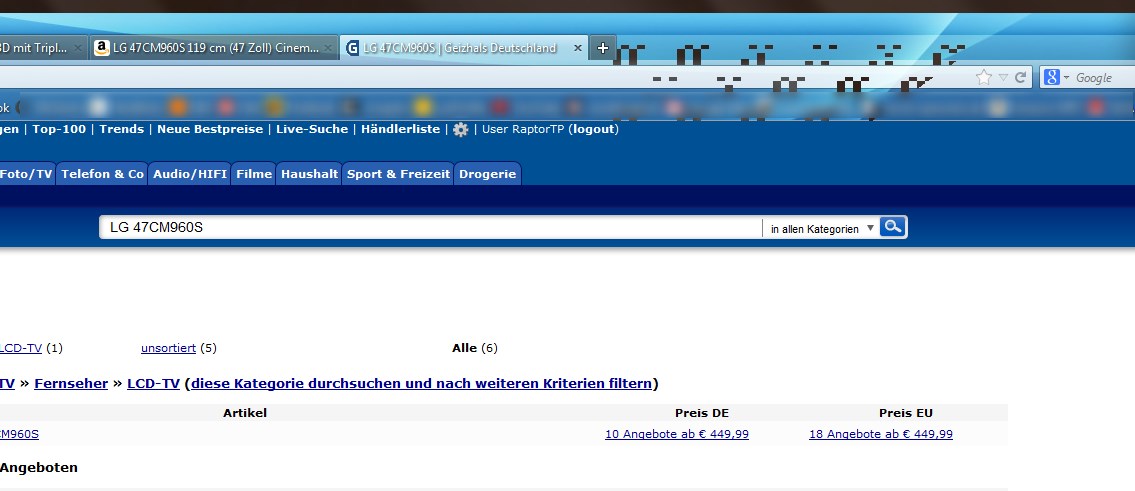Click the Preis EU column header

(906, 414)
